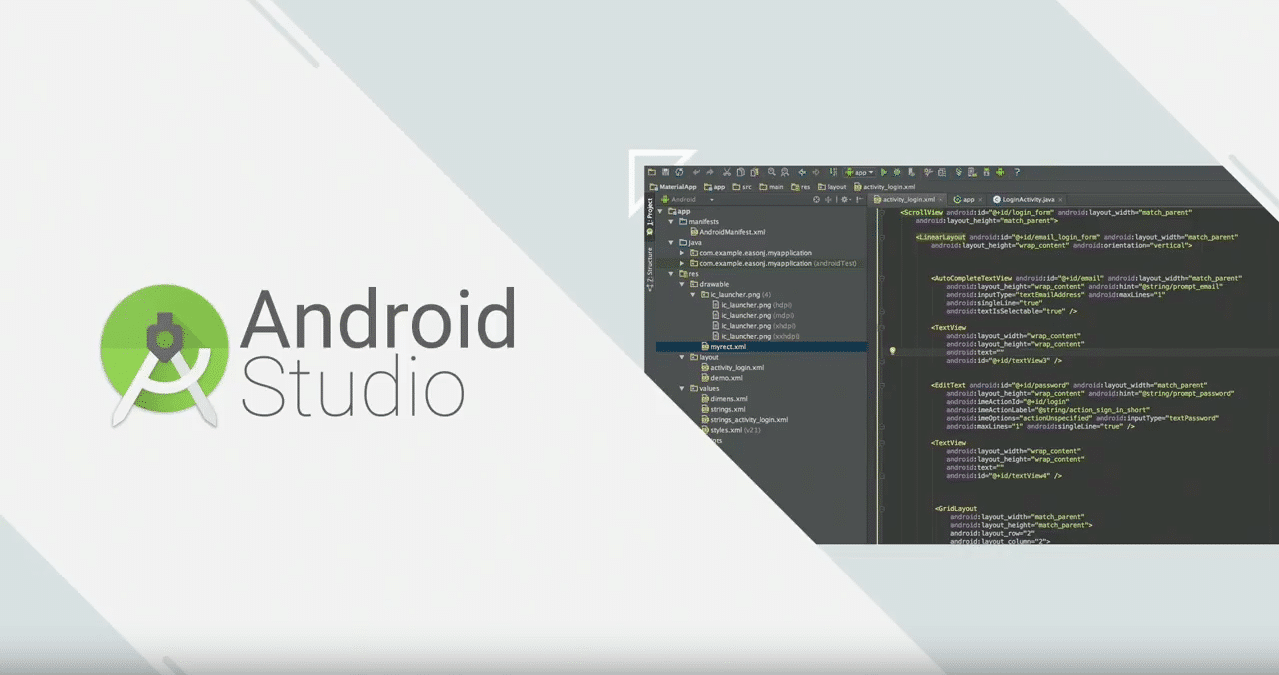The height and width of the screenshot is (675, 1279).
Task: Click the Cut scissors icon
Action: pos(727,172)
